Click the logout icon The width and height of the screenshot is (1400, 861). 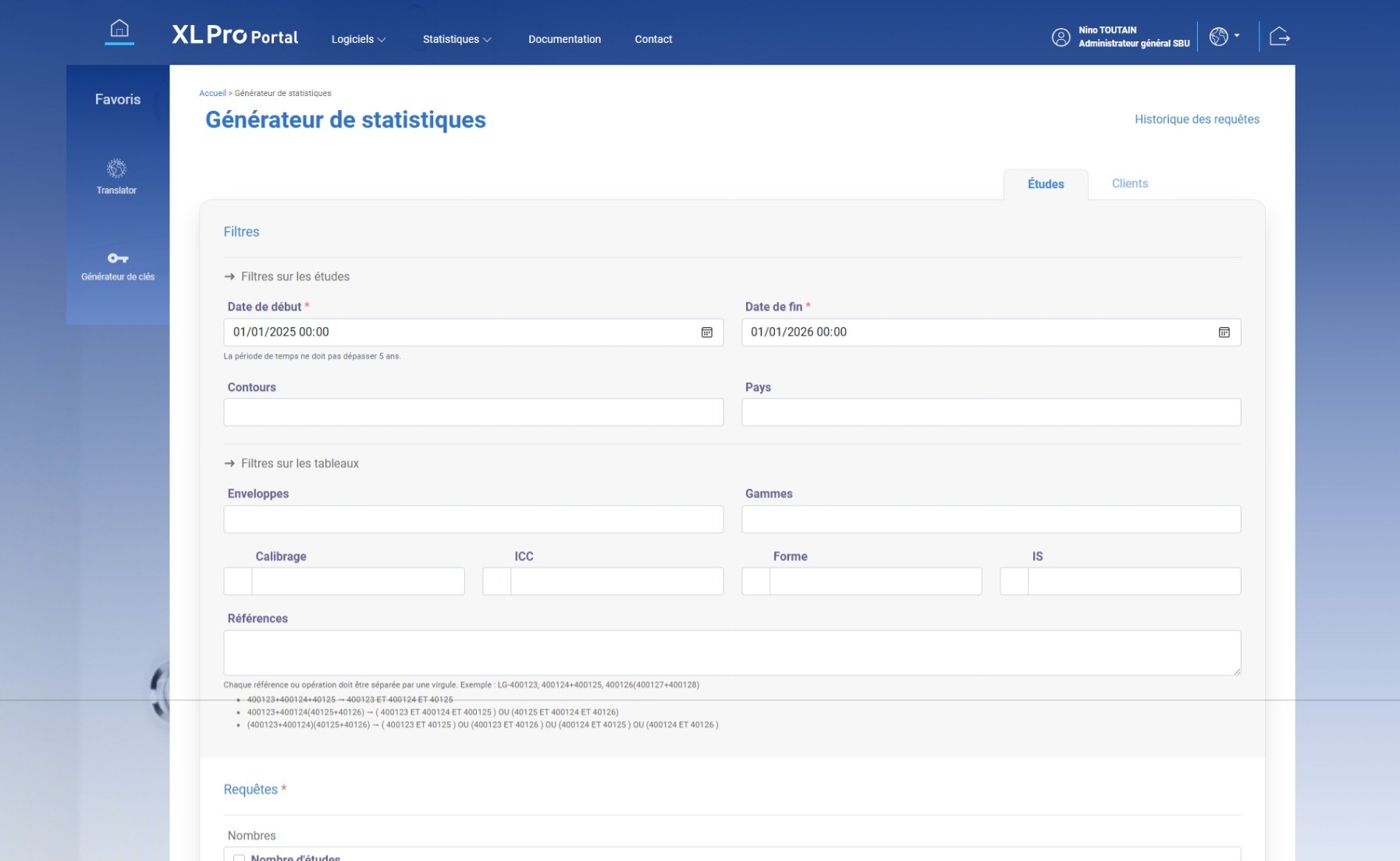coord(1279,37)
